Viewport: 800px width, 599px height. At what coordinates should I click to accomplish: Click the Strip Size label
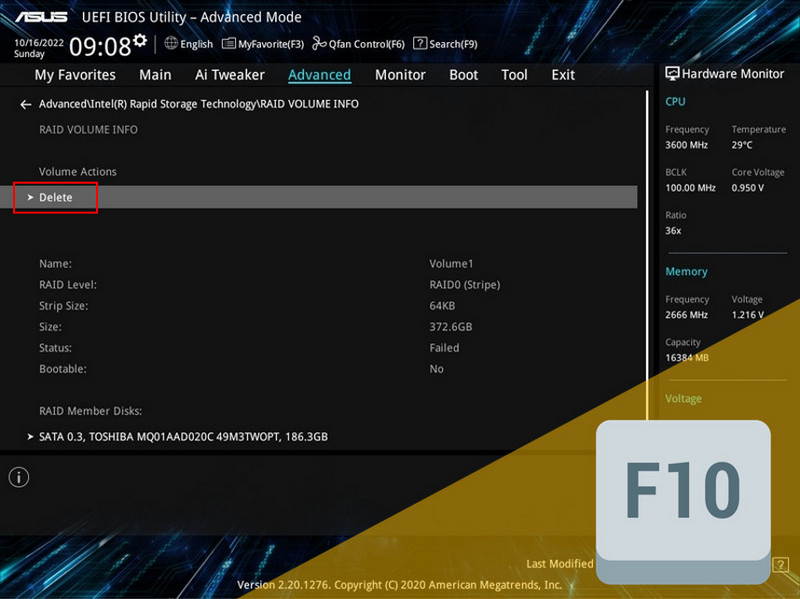64,306
